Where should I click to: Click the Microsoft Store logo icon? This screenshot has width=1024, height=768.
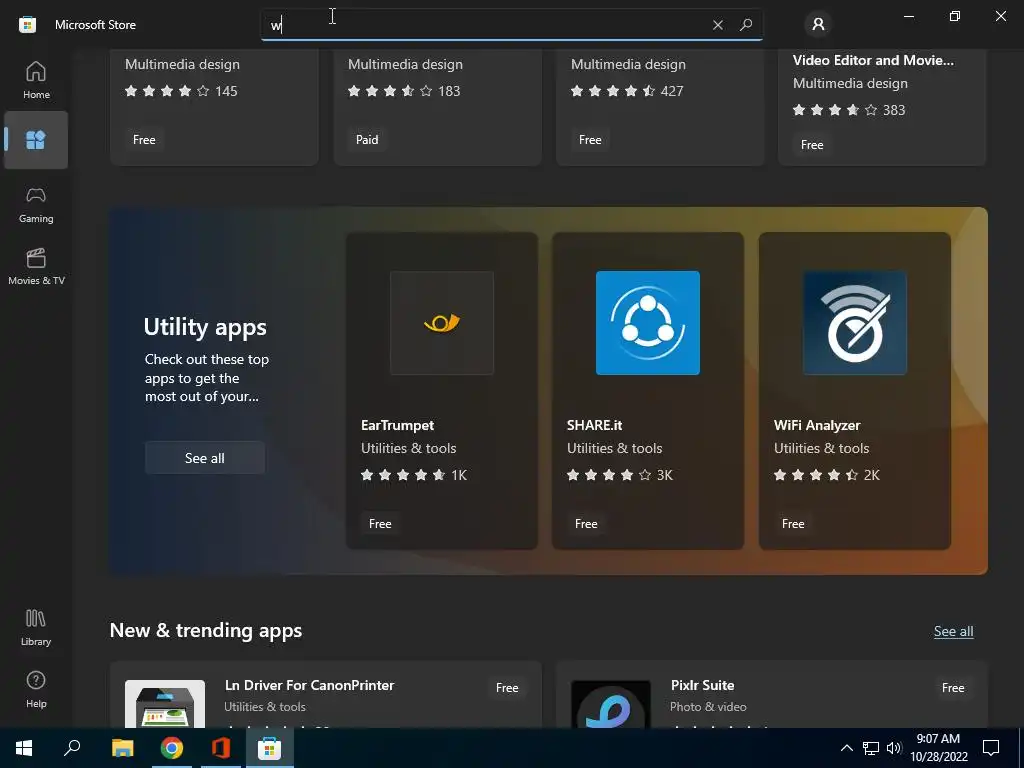(27, 25)
